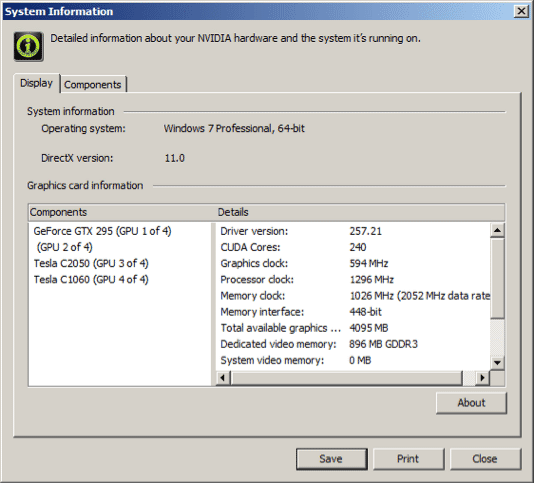Click the scroll right arrow under details
The height and width of the screenshot is (484, 536).
pyautogui.click(x=483, y=379)
